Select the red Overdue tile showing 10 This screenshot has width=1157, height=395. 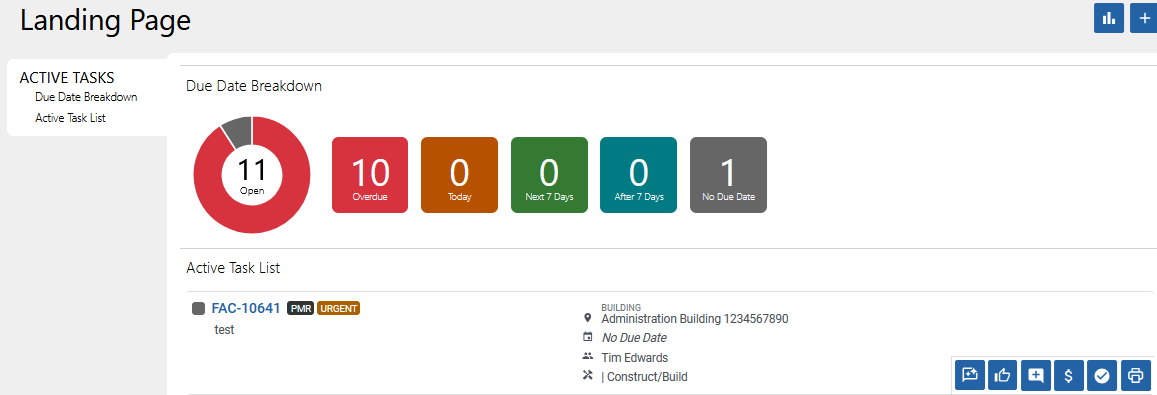pyautogui.click(x=370, y=175)
